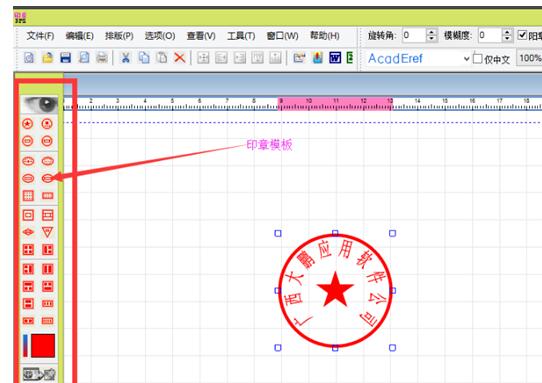Select the round star template with bottom text
The width and height of the screenshot is (542, 383).
(x=47, y=123)
